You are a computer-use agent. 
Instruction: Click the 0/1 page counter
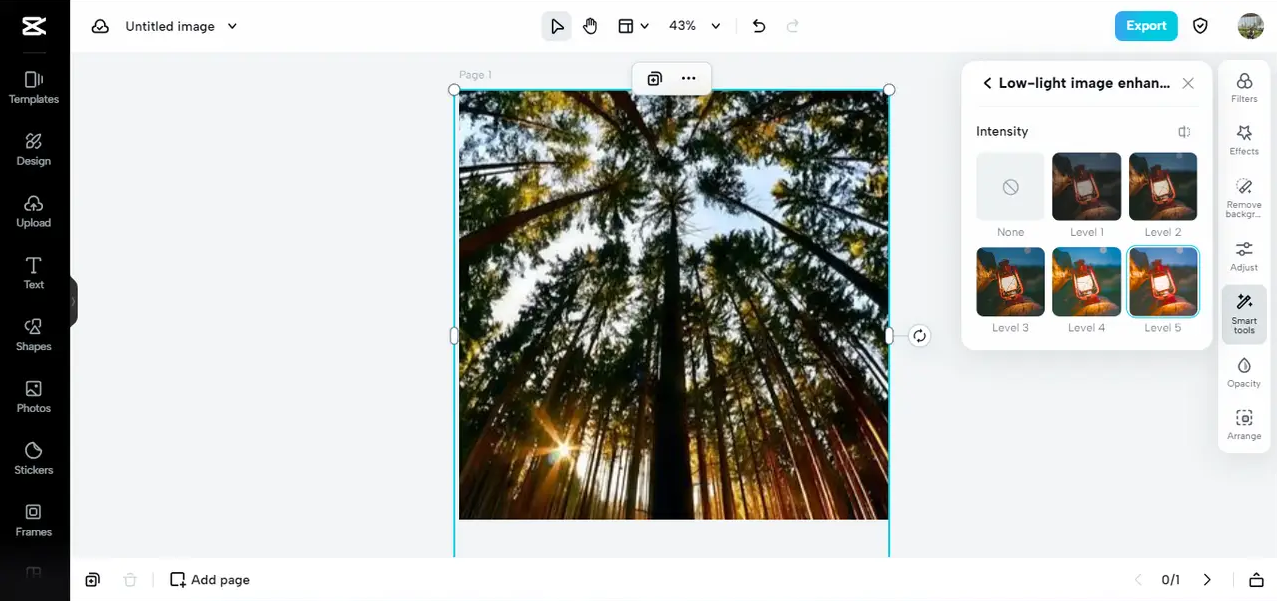pos(1171,580)
